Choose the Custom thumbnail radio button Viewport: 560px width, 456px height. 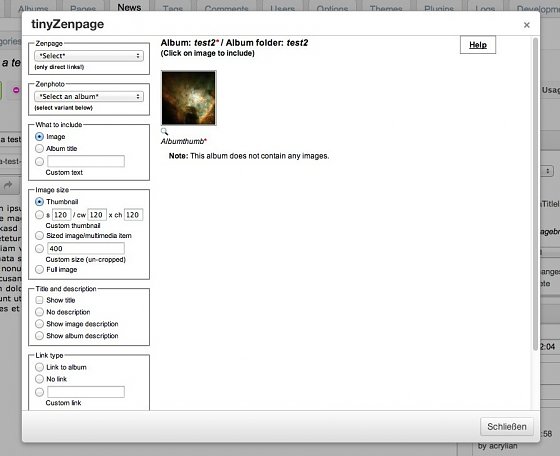(39, 215)
